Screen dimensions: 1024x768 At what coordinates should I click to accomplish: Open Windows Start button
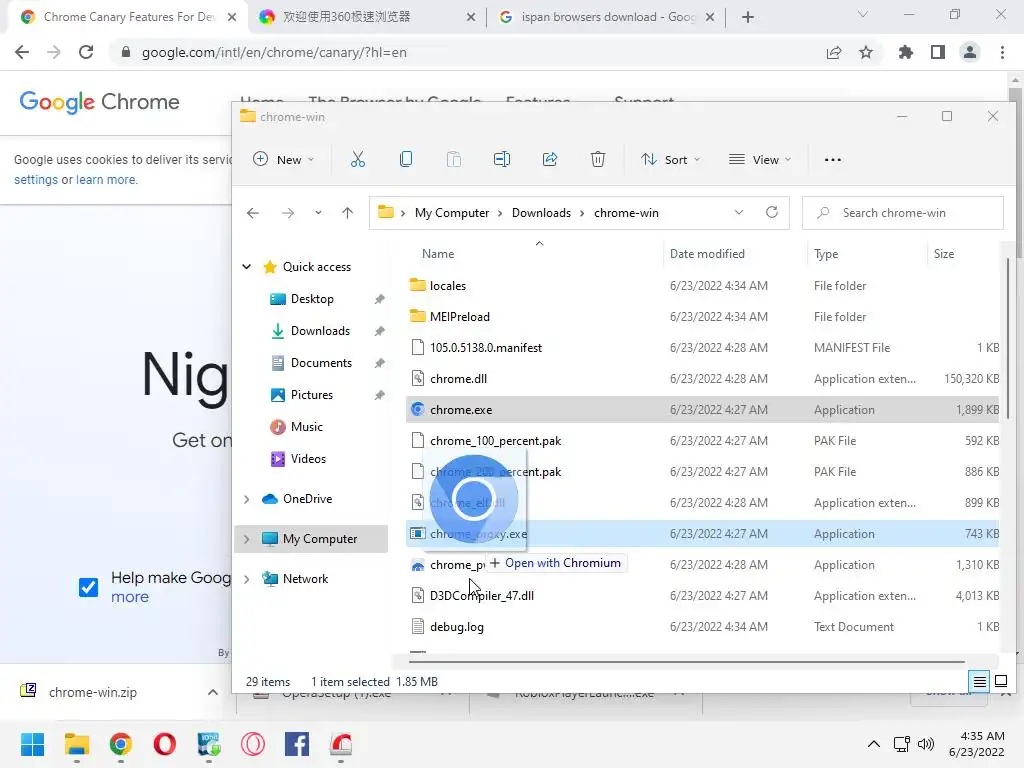pyautogui.click(x=32, y=744)
